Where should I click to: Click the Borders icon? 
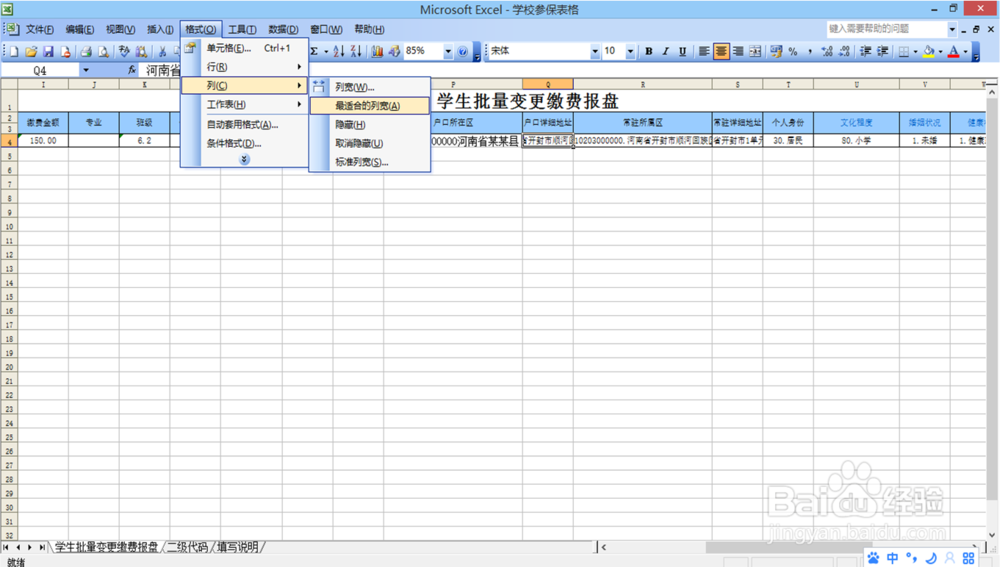904,52
